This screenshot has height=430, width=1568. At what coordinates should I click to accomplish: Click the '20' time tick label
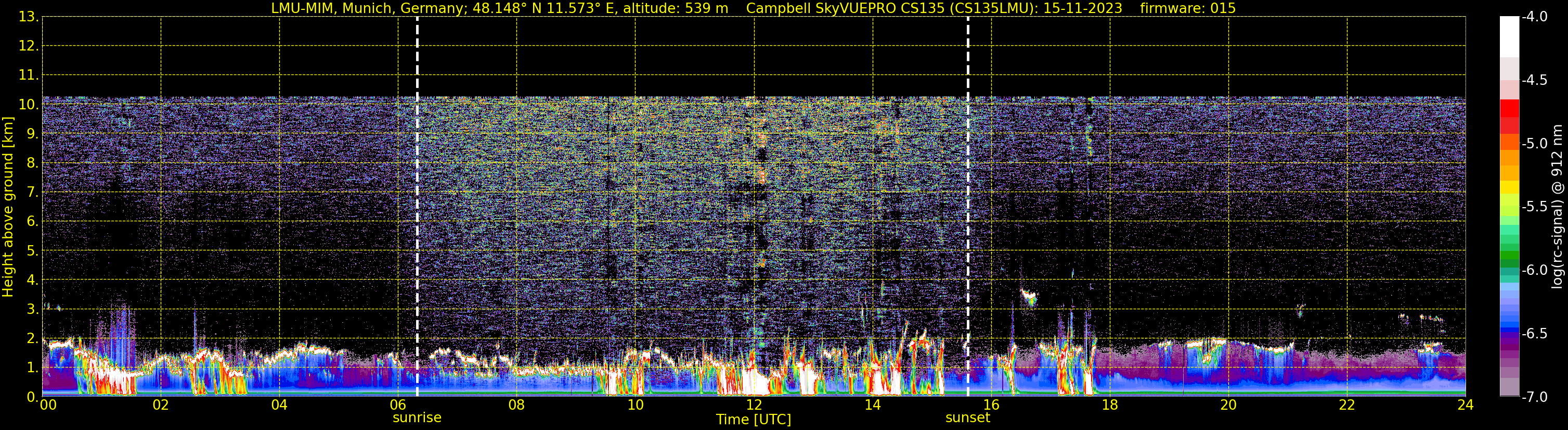1229,405
